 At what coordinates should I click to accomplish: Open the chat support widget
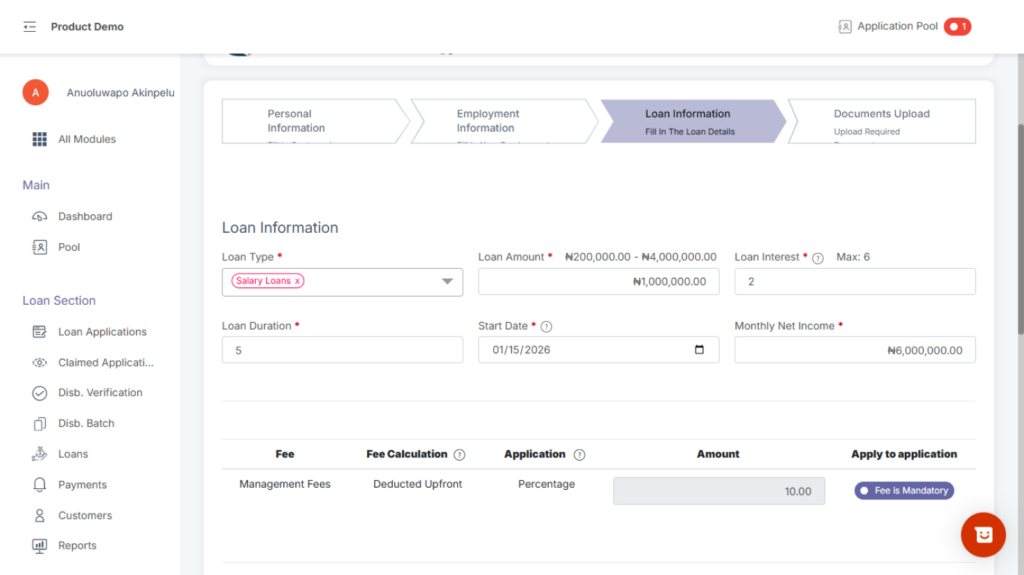point(983,535)
